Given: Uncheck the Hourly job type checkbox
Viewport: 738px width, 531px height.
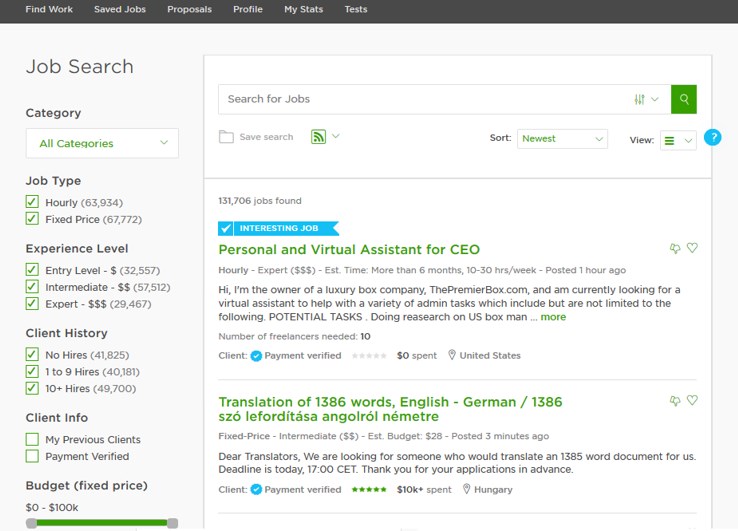Looking at the screenshot, I should coord(32,202).
